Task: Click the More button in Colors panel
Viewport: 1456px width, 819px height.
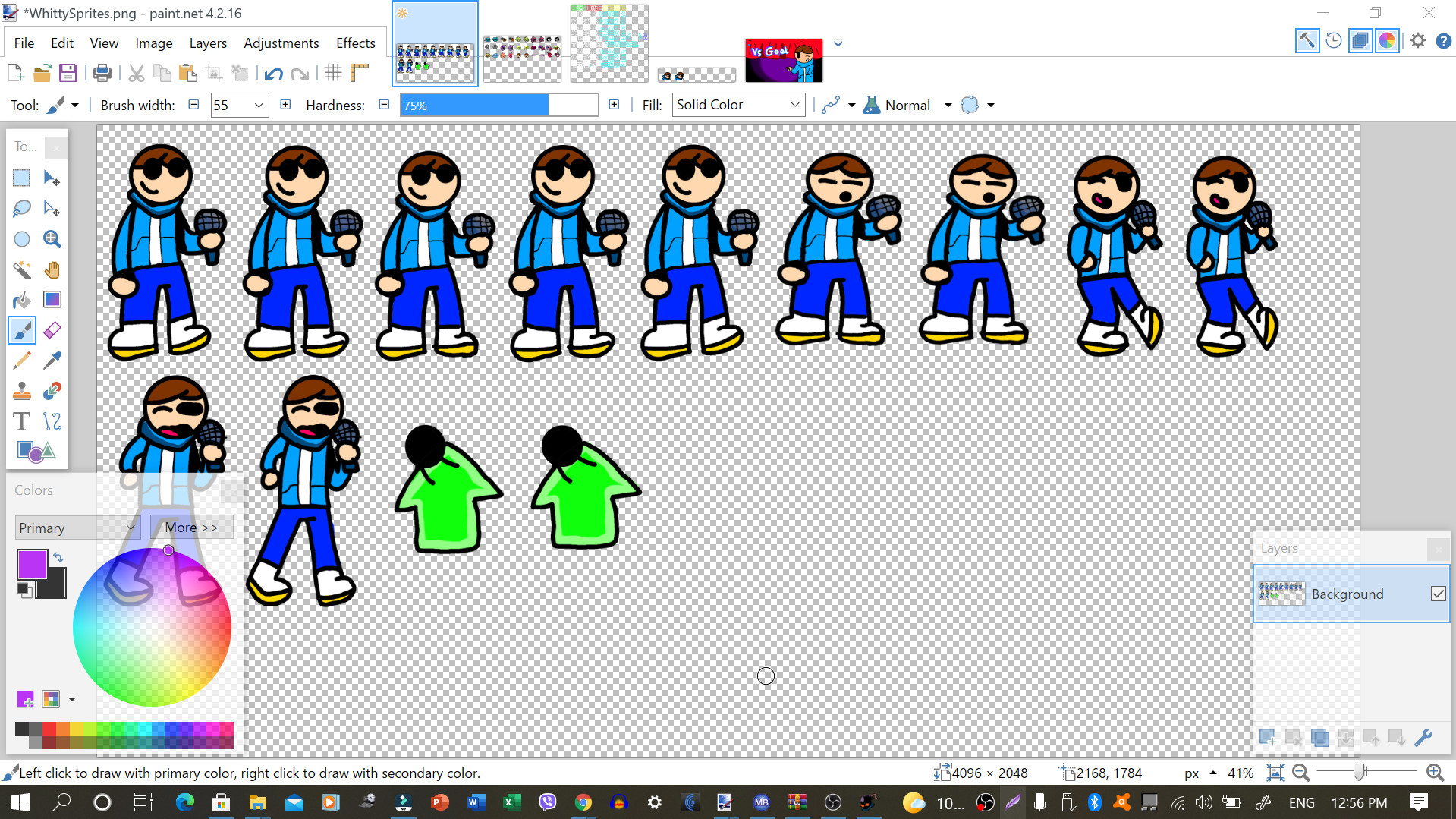Action: (x=192, y=527)
